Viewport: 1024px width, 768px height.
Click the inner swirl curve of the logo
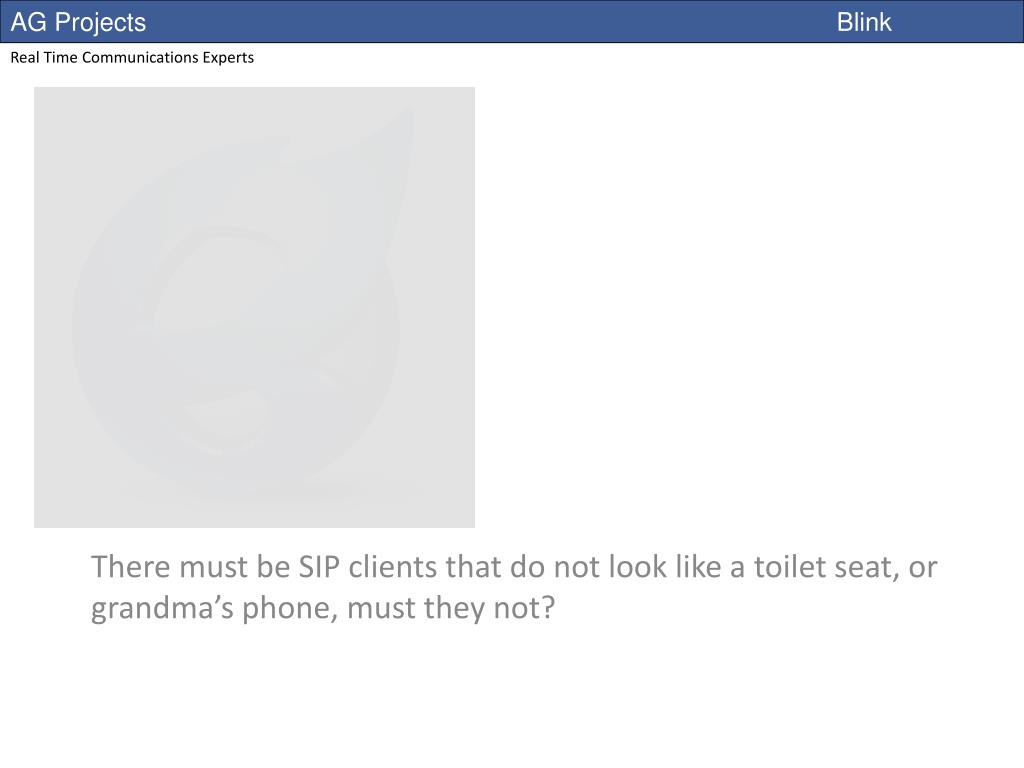216,274
